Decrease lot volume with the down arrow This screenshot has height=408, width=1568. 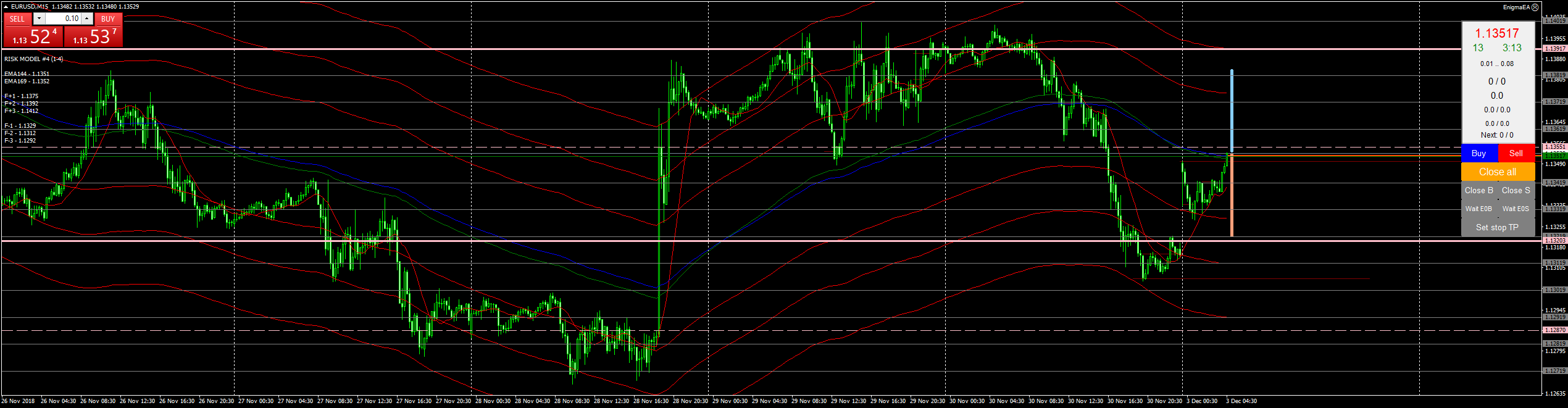pyautogui.click(x=39, y=19)
